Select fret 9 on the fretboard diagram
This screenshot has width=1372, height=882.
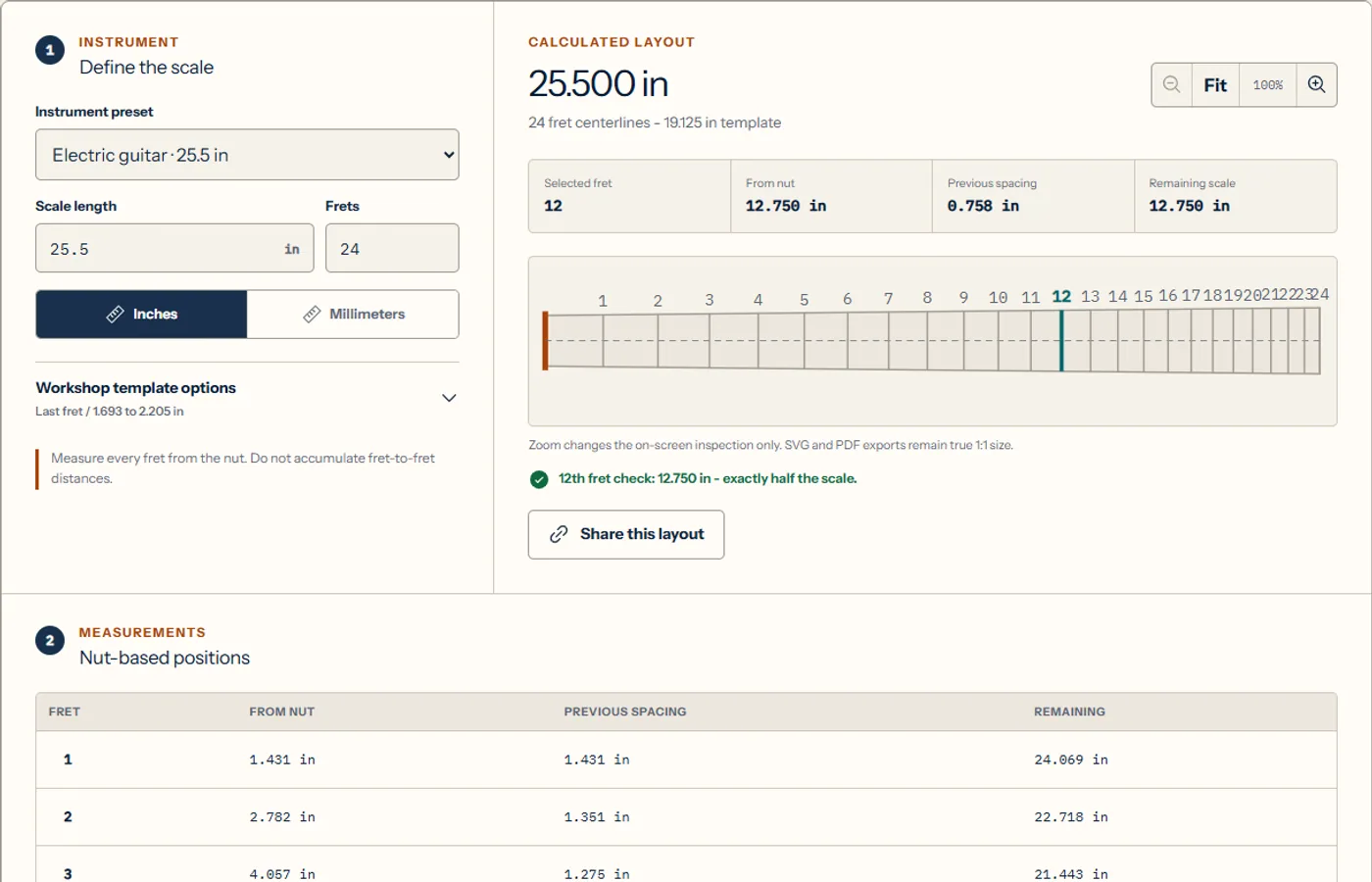point(964,340)
